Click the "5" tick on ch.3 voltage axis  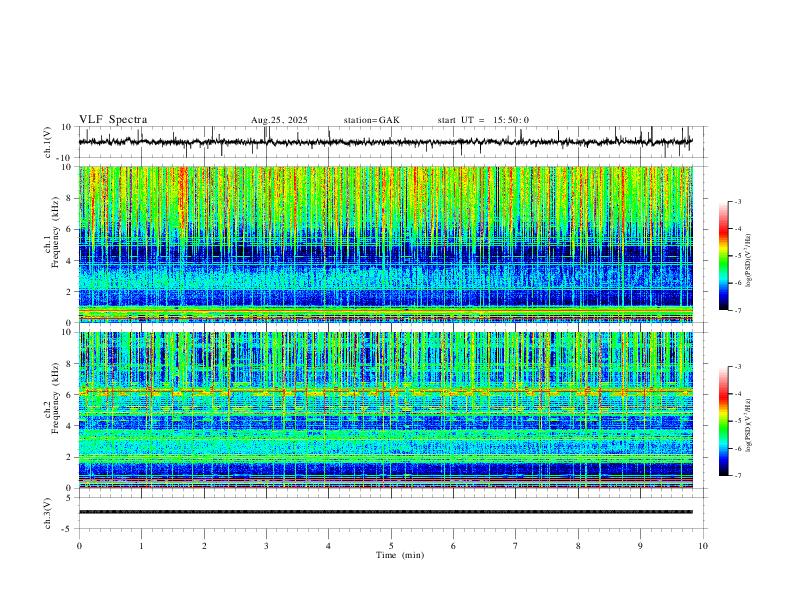click(70, 498)
